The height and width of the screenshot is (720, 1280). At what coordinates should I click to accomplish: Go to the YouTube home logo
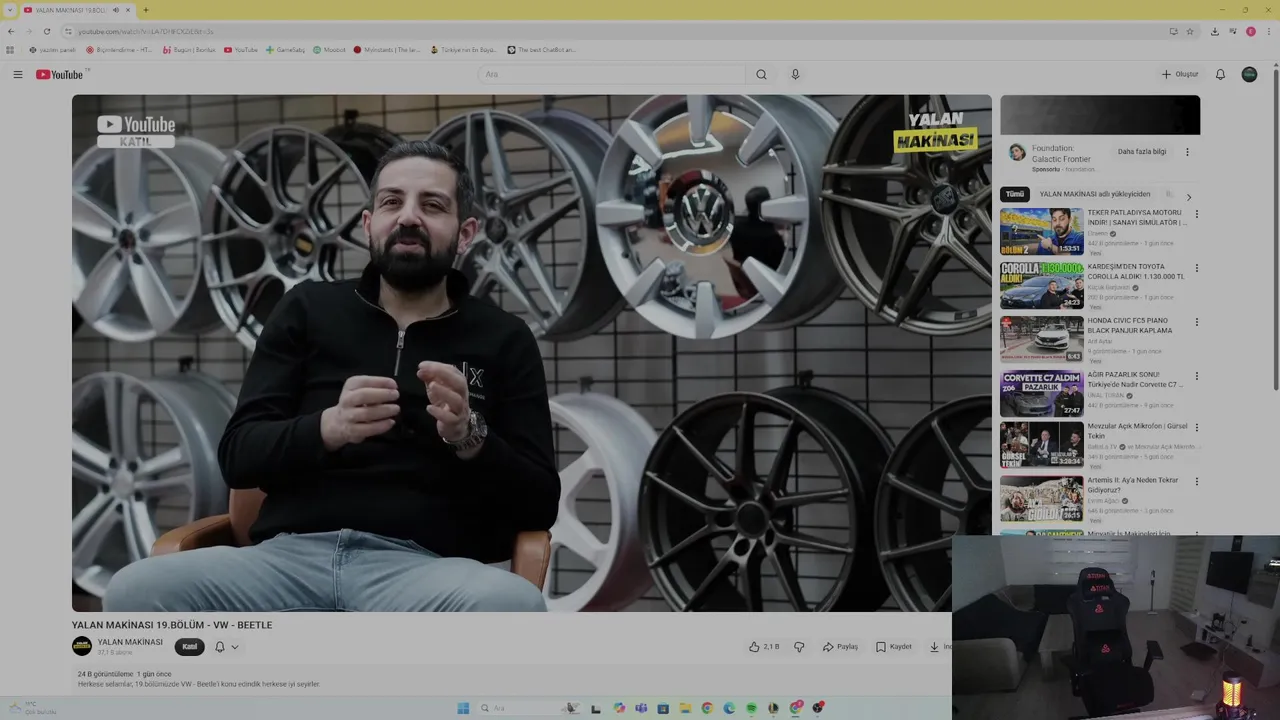tap(60, 74)
